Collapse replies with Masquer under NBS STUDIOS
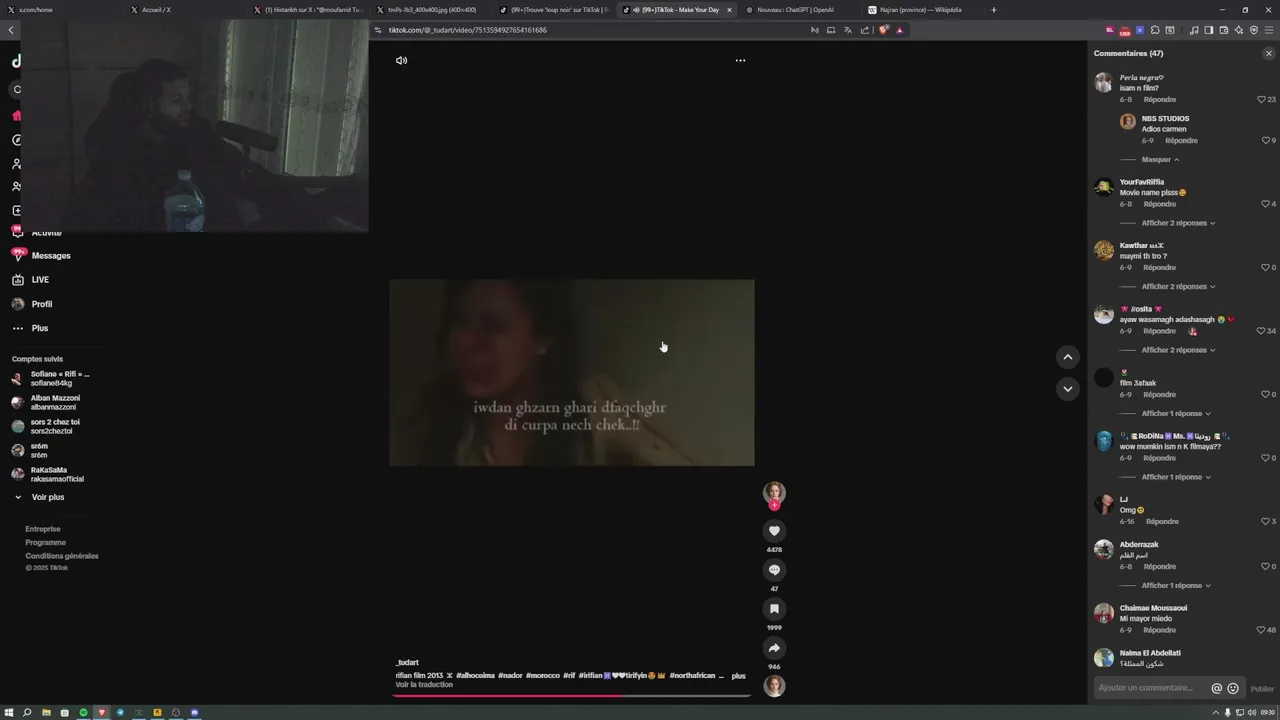1280x720 pixels. pyautogui.click(x=1160, y=160)
